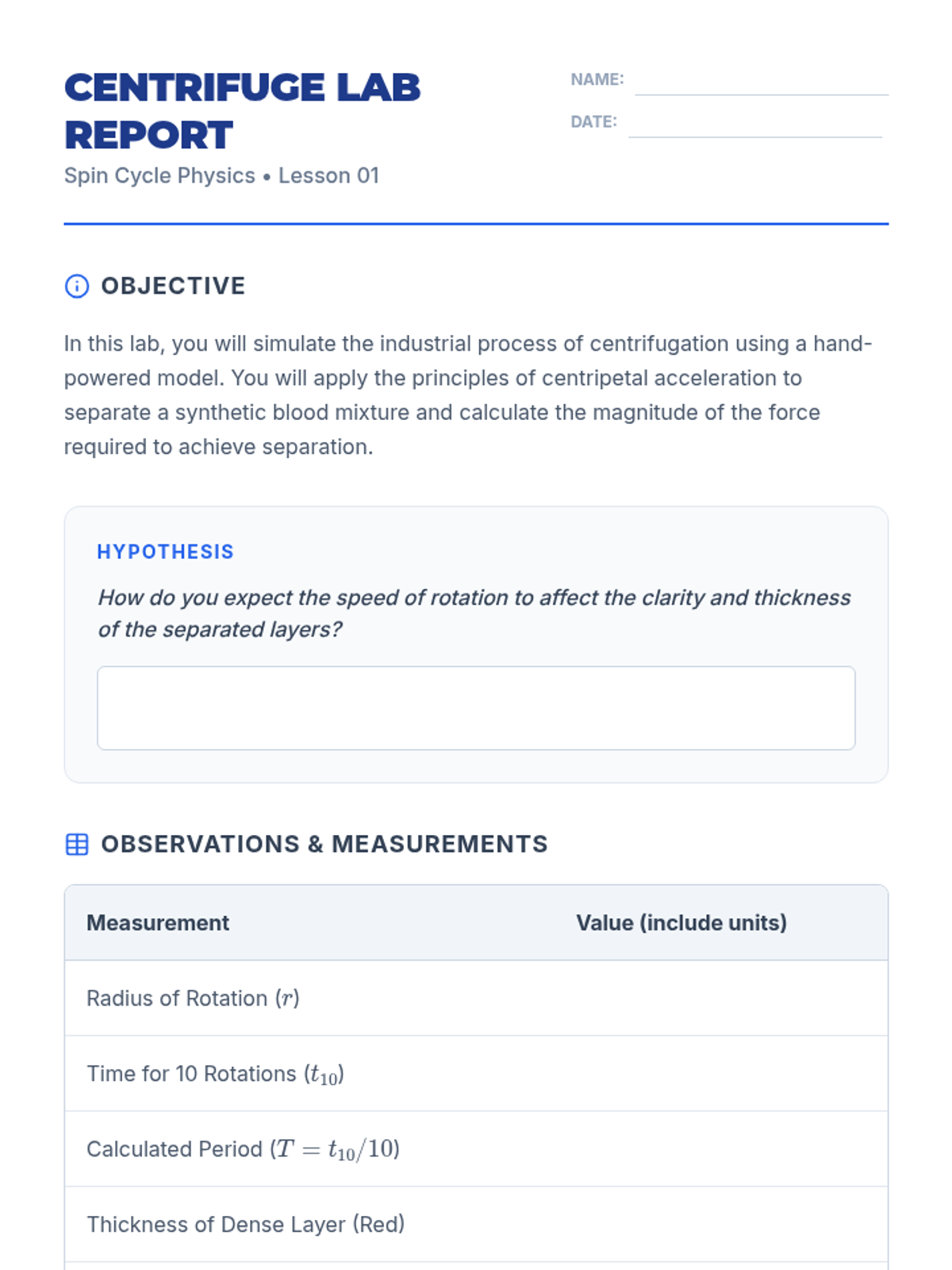The image size is (952, 1270).
Task: Click the Hypothesis label
Action: point(165,552)
